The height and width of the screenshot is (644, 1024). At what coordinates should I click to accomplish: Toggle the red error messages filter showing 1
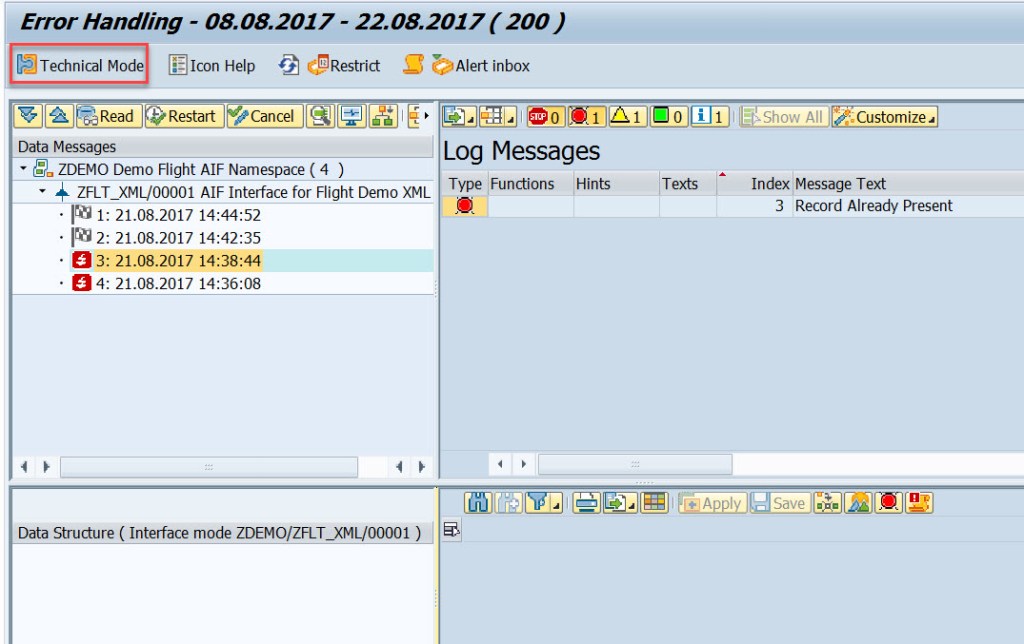point(586,117)
